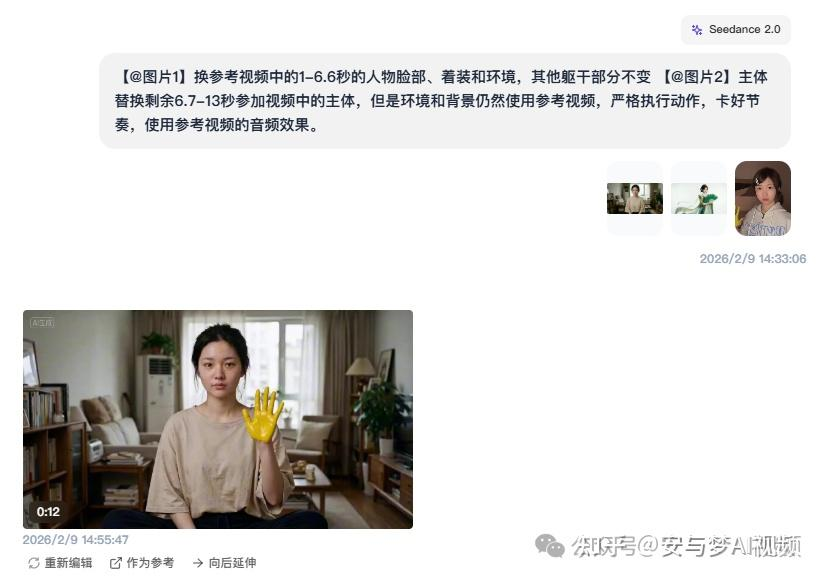Viewport: 822px width, 579px height.
Task: Click the 作为参考 external-link icon
Action: 115,563
